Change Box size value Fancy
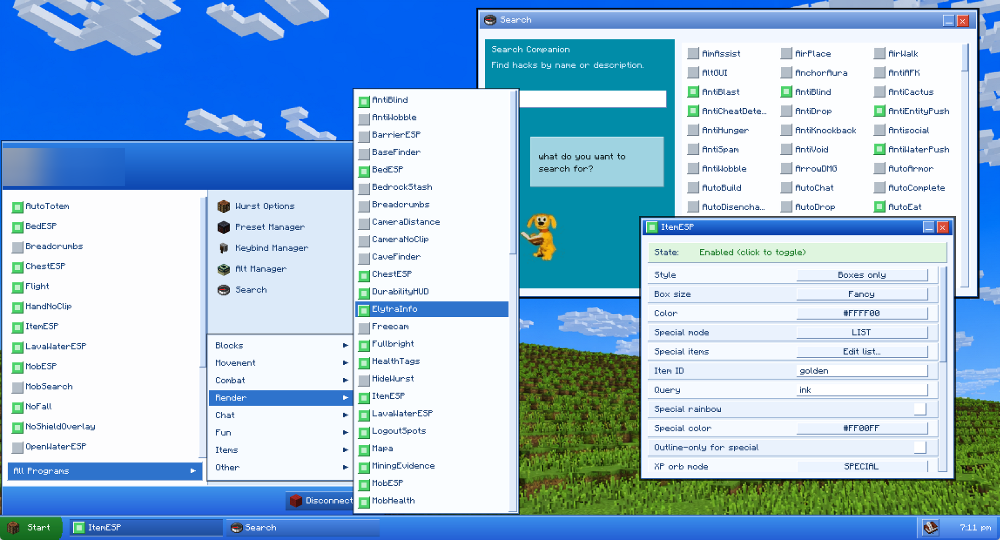The height and width of the screenshot is (540, 1000). (x=862, y=295)
